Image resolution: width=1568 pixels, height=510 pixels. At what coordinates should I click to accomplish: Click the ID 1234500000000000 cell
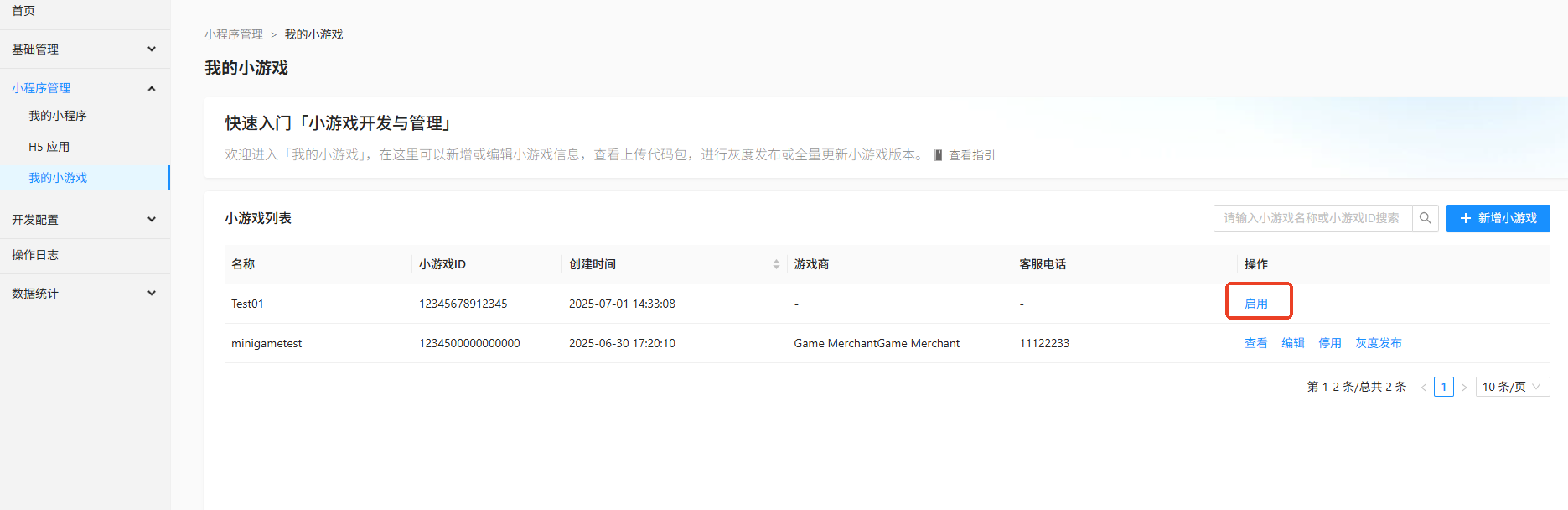pyautogui.click(x=469, y=343)
